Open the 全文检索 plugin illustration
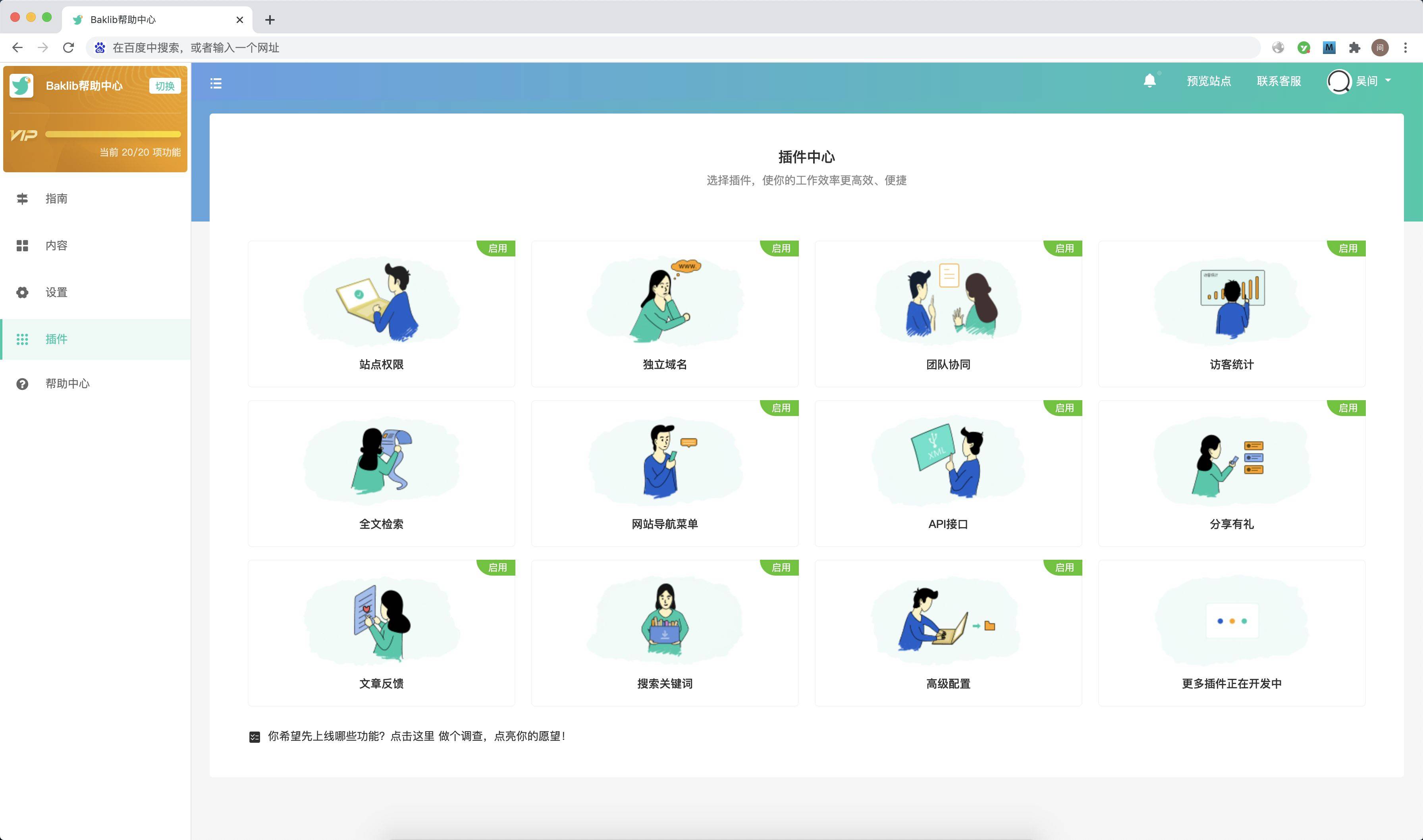 click(381, 461)
